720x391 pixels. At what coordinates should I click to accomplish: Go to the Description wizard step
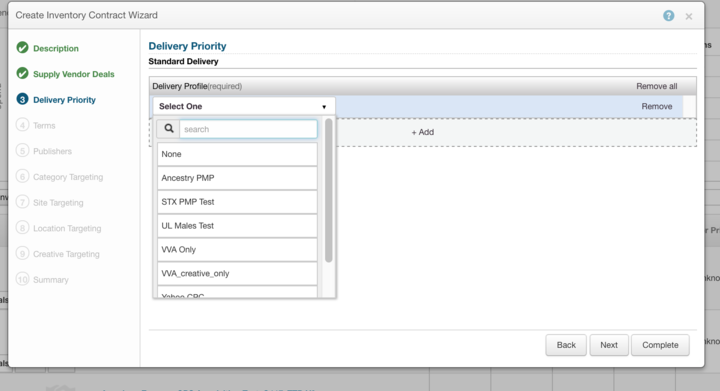pyautogui.click(x=56, y=48)
